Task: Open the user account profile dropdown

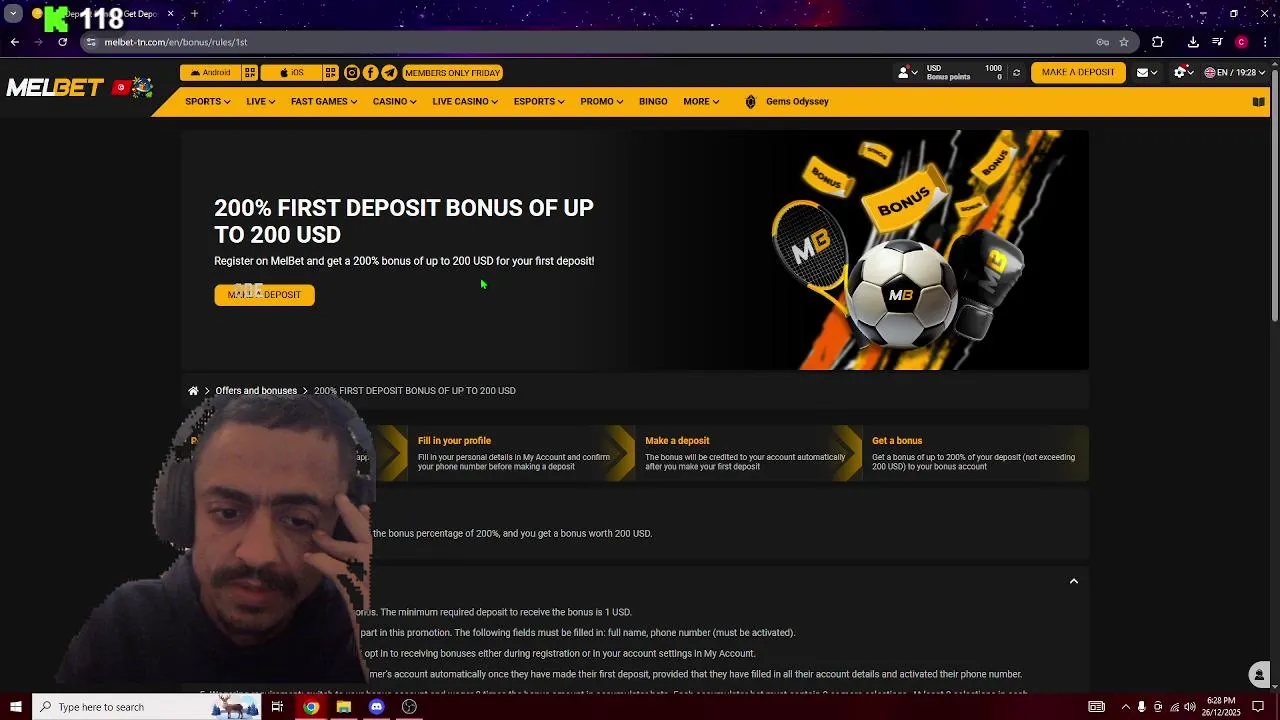Action: (x=908, y=73)
